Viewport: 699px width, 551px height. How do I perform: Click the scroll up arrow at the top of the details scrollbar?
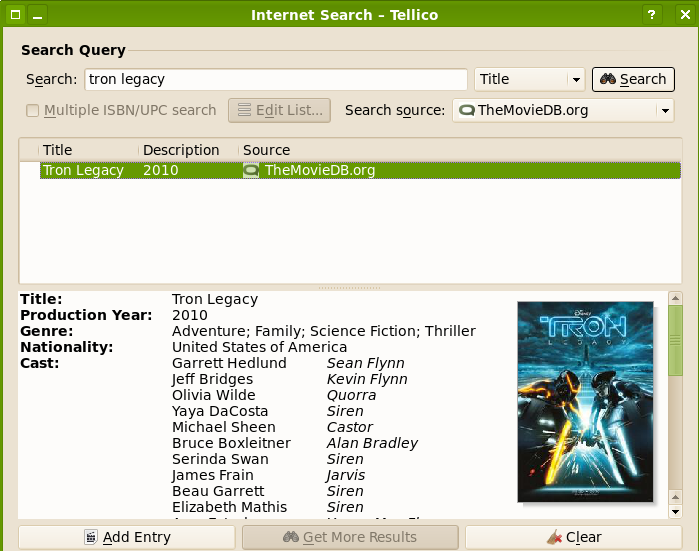tap(675, 298)
